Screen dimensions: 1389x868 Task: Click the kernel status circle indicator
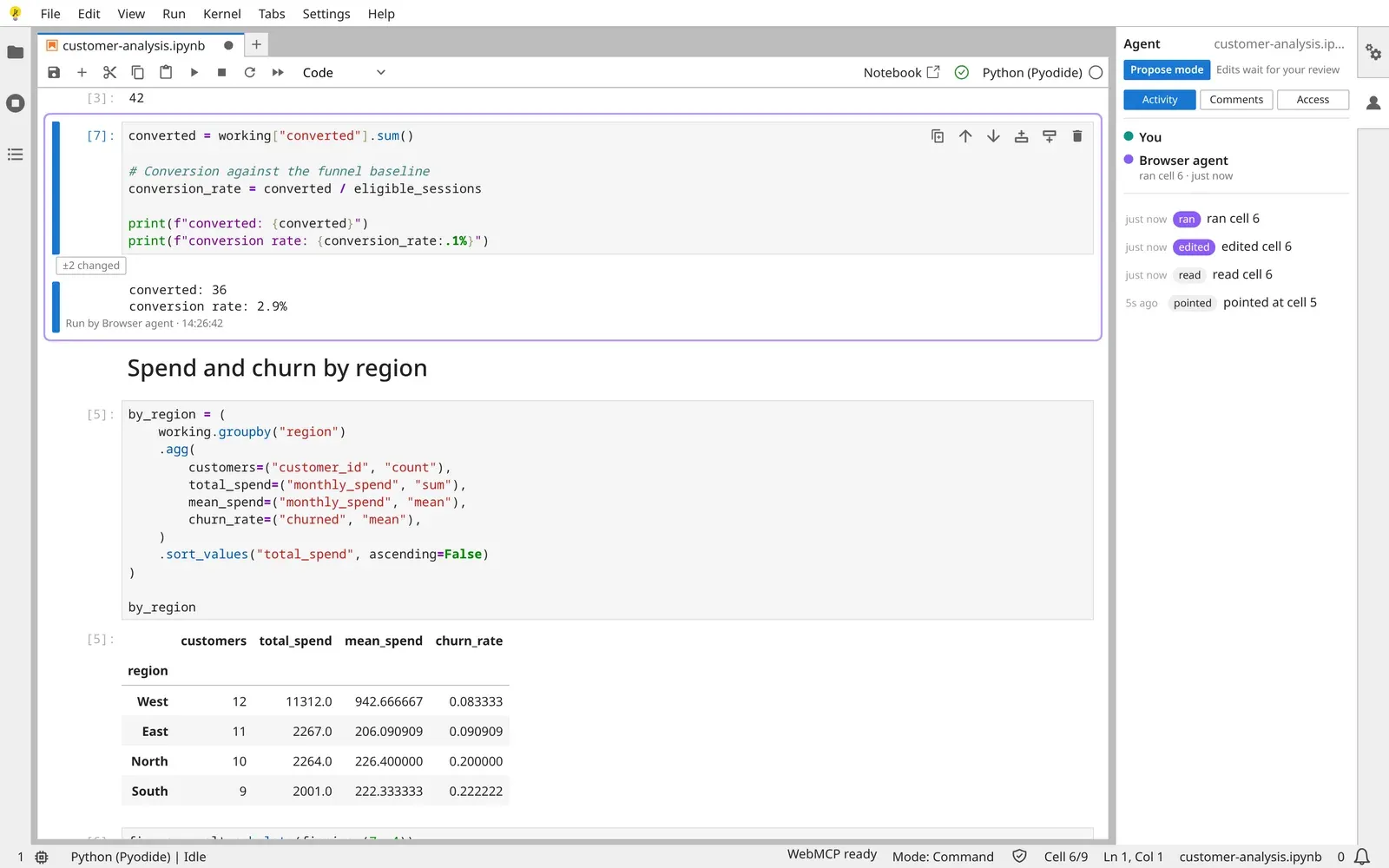point(1096,73)
